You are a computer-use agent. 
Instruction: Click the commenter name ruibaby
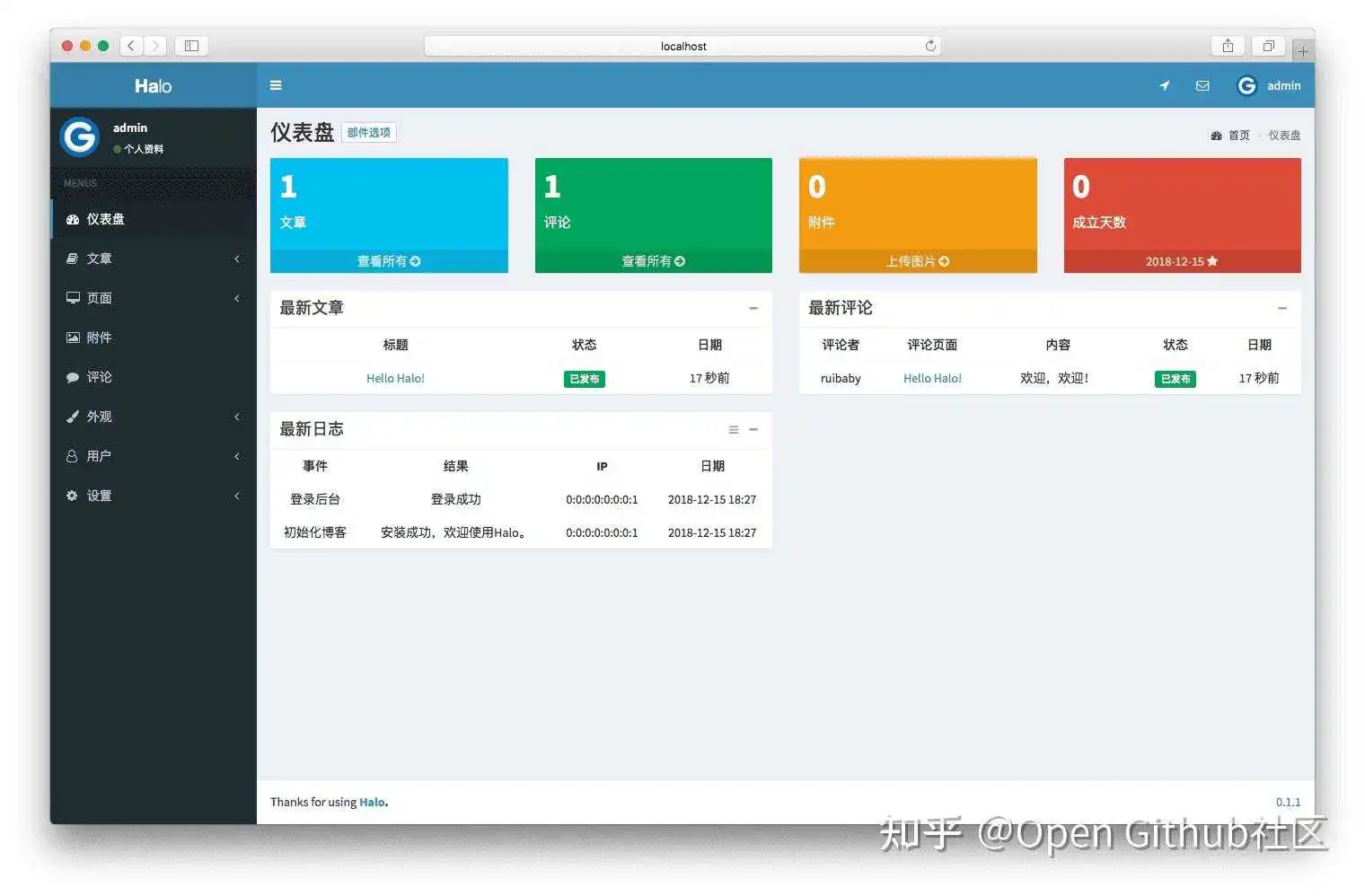[x=841, y=379]
